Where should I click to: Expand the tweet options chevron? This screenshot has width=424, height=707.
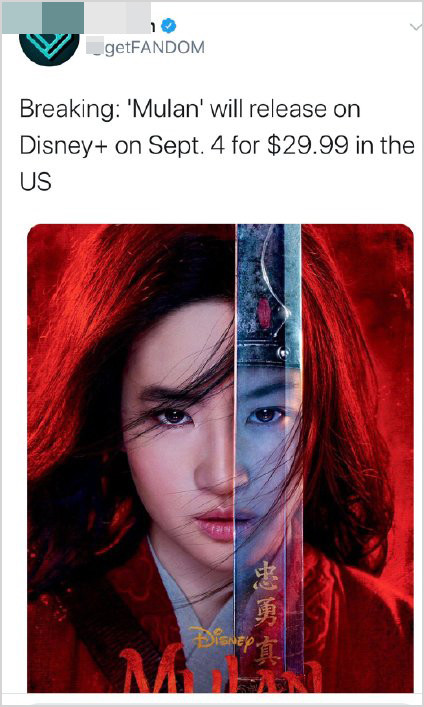tap(415, 28)
